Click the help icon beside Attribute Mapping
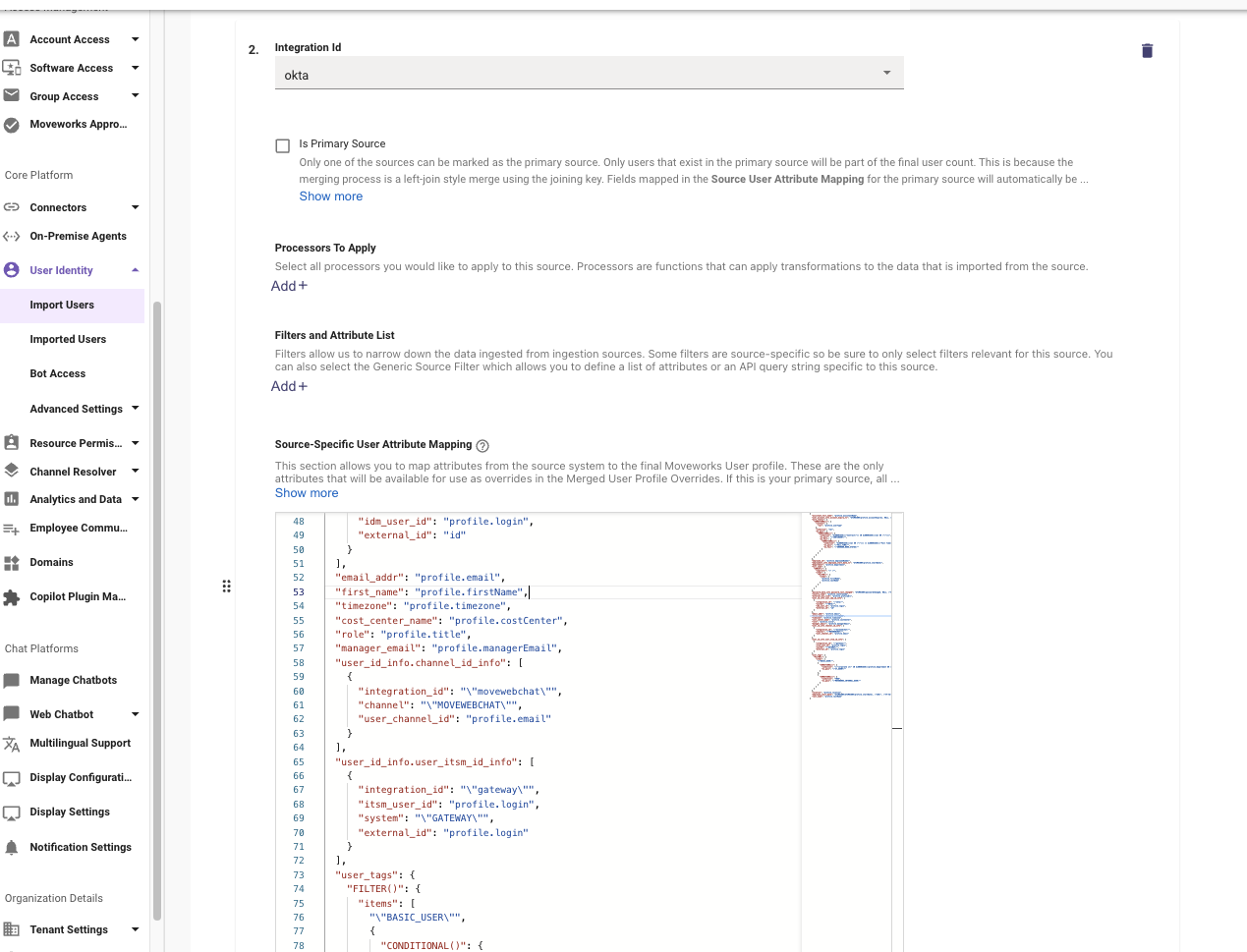The image size is (1247, 952). pyautogui.click(x=482, y=445)
